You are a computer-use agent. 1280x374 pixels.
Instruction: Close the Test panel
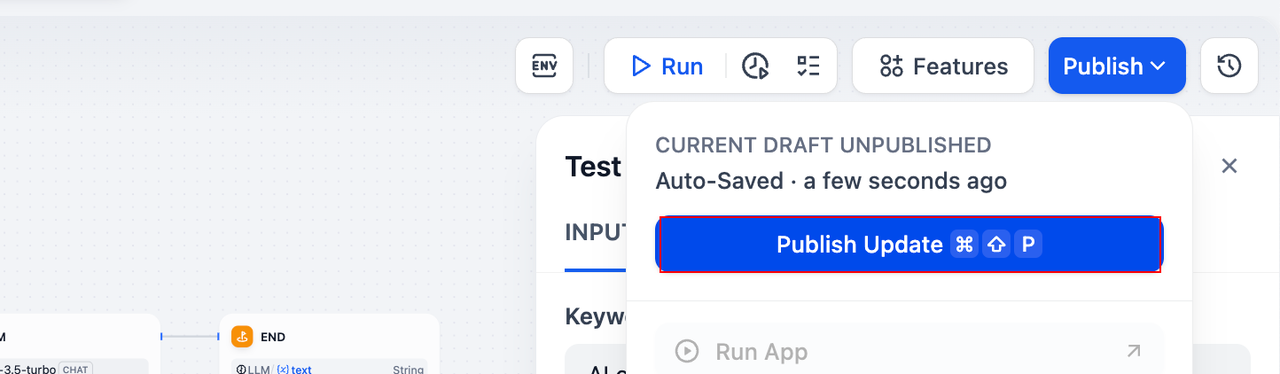coord(1230,166)
